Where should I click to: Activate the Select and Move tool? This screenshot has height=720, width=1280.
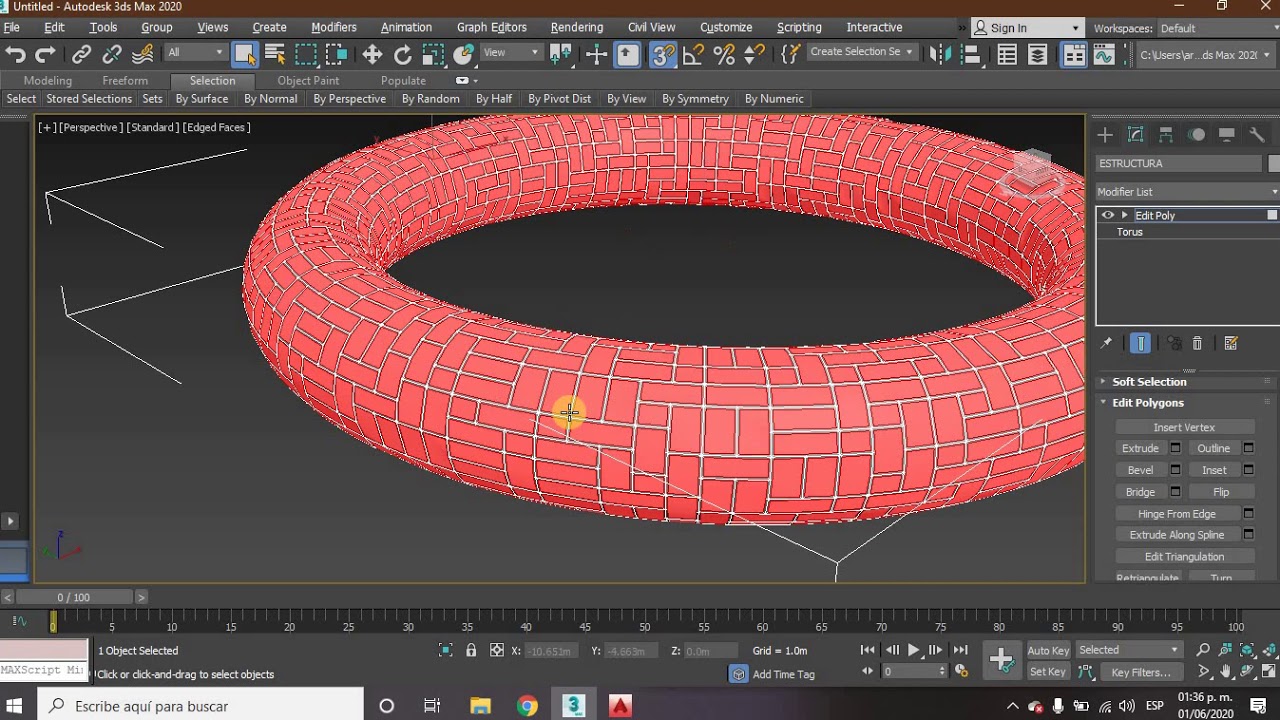[x=372, y=55]
